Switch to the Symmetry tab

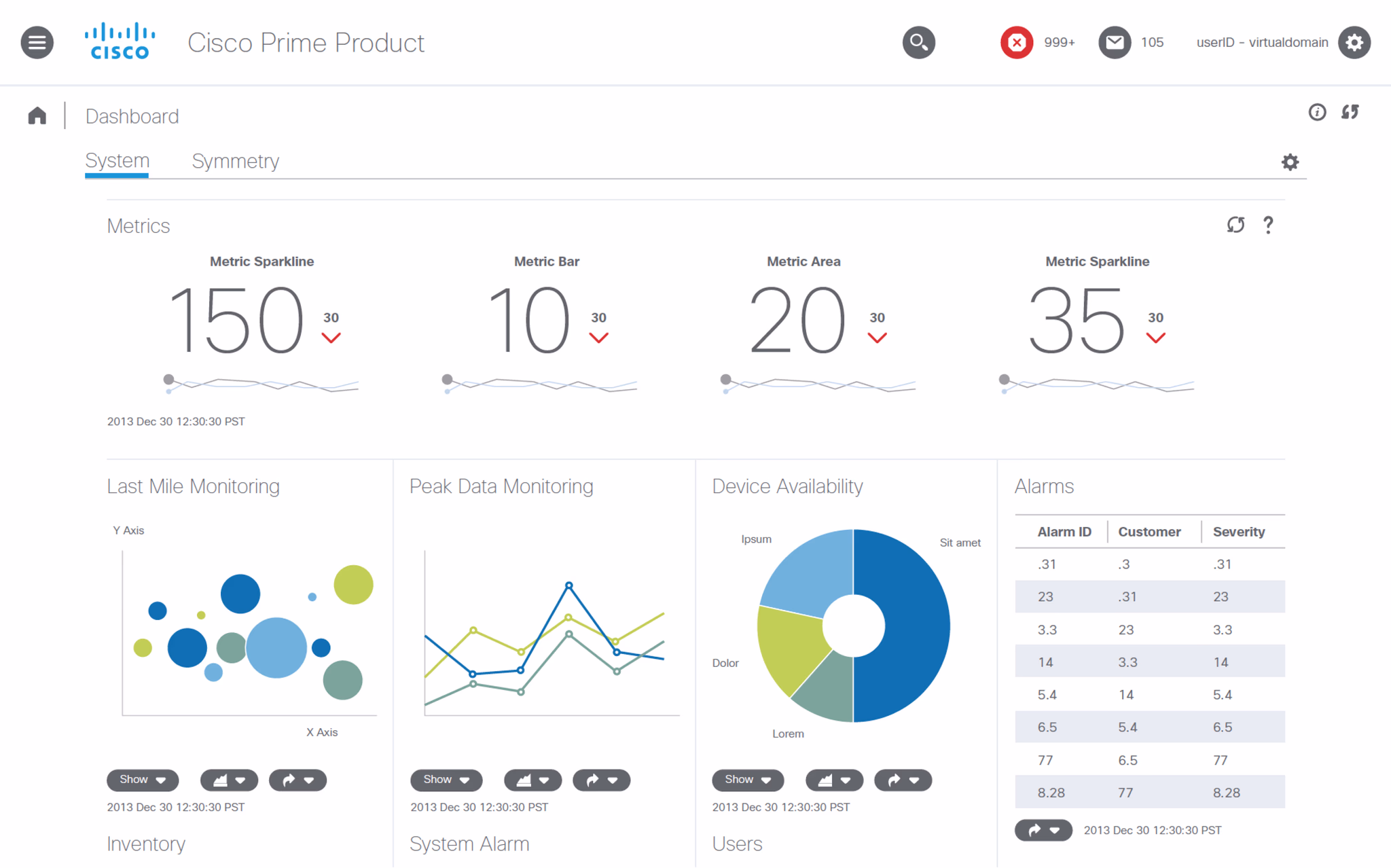point(235,161)
